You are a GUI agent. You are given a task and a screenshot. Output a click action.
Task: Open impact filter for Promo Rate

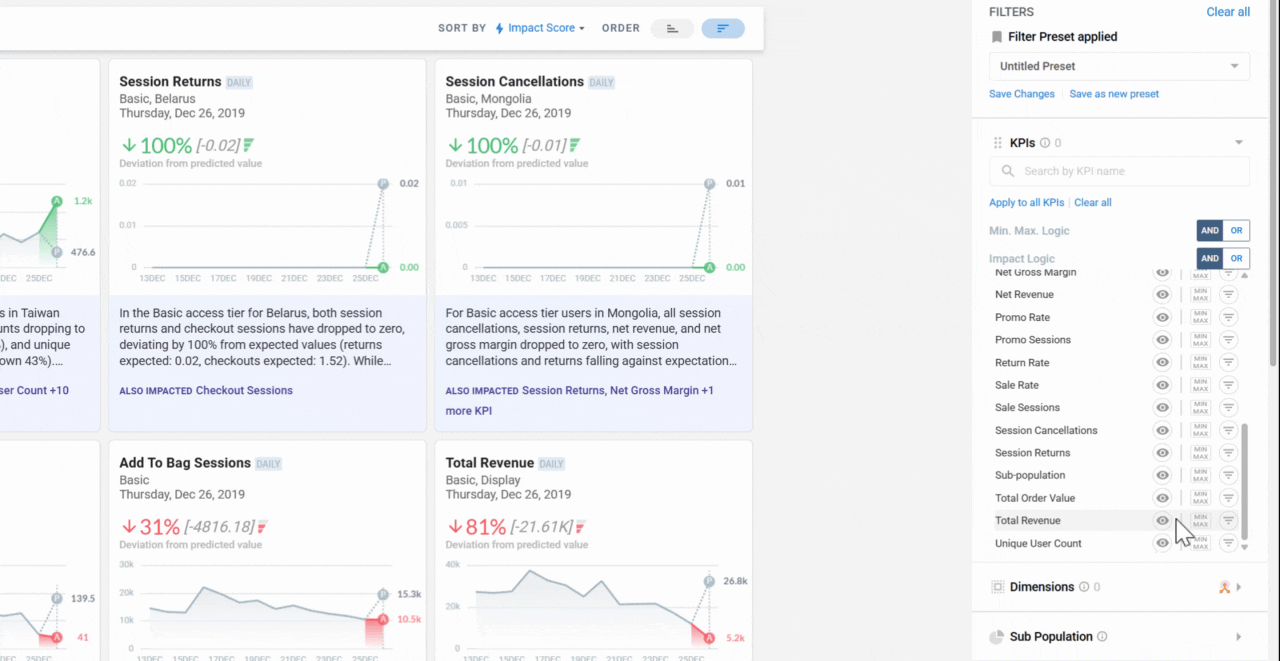coord(1229,317)
